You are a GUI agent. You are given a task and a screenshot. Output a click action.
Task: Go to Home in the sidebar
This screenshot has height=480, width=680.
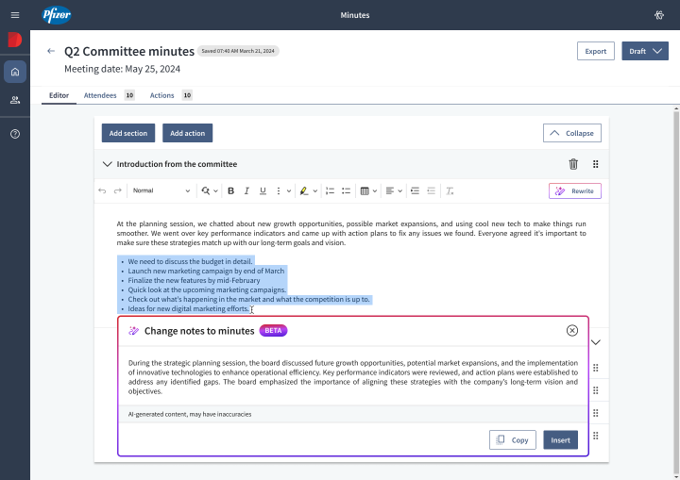(x=15, y=72)
